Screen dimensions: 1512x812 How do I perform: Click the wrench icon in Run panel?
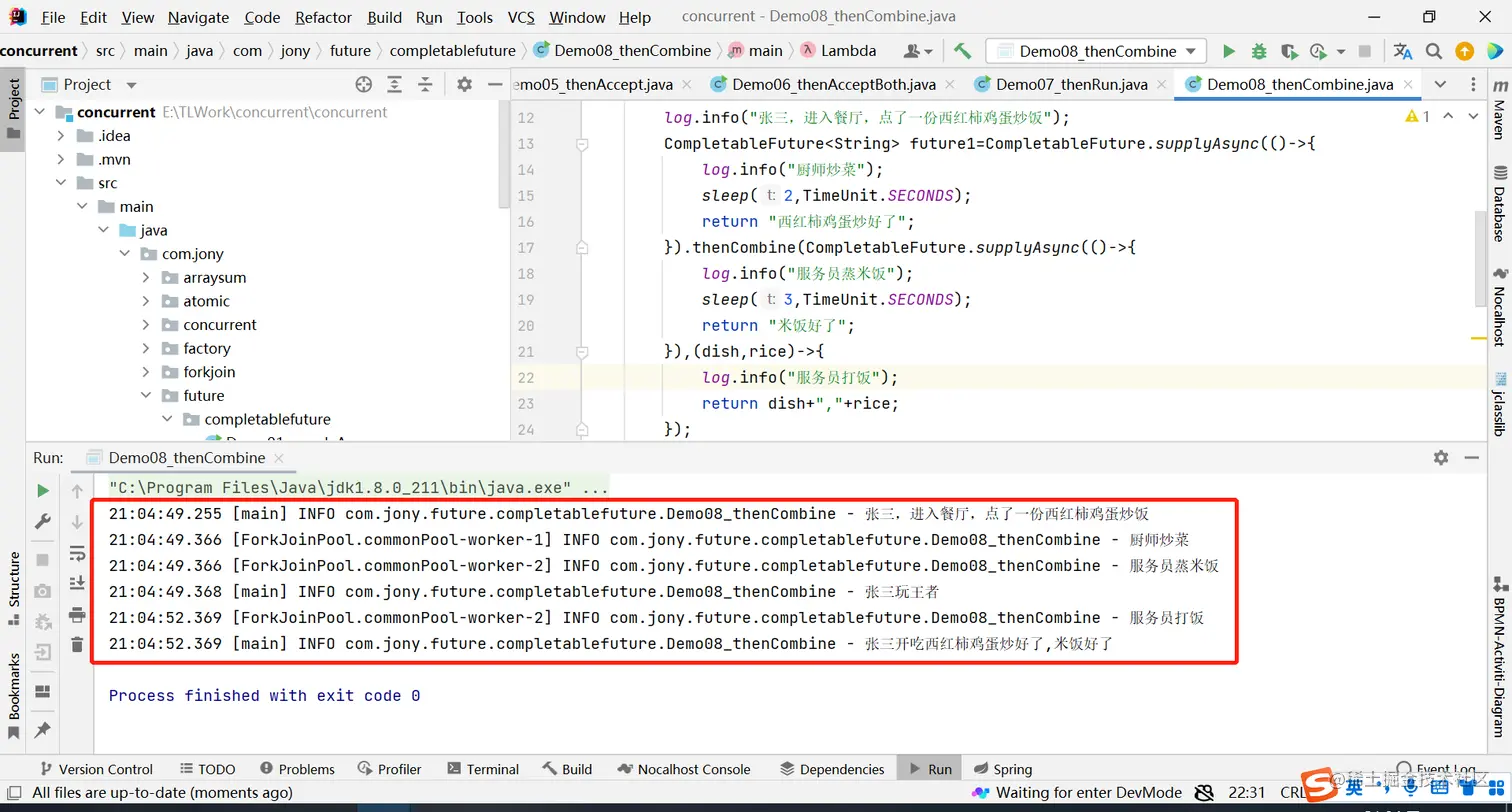pos(42,521)
